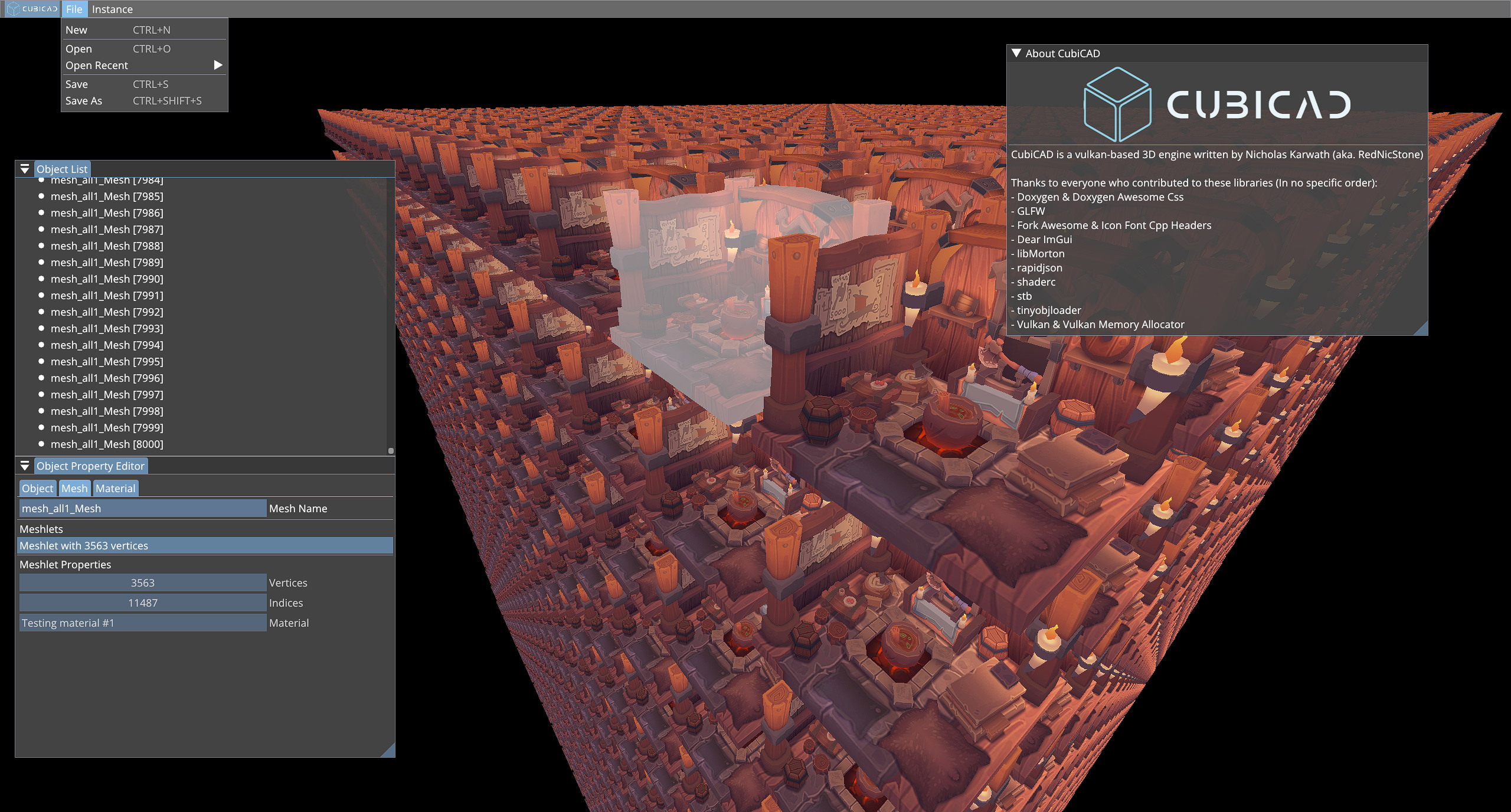Viewport: 1511px width, 812px height.
Task: Switch to the Material tab
Action: (115, 488)
